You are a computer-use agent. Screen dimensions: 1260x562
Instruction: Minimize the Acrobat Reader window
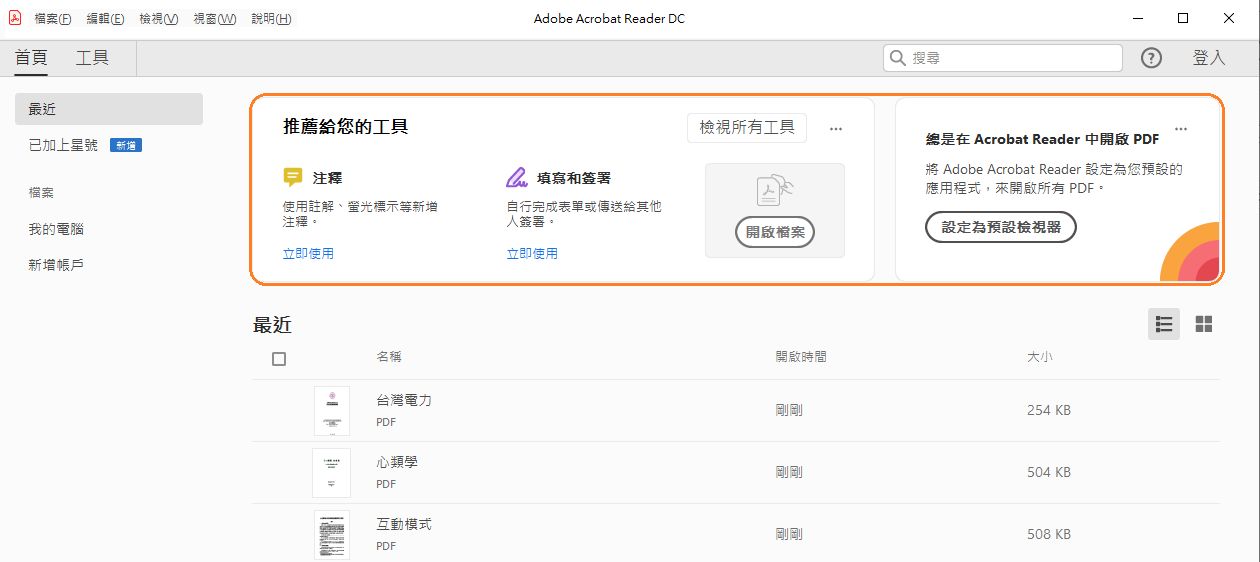[x=1138, y=18]
